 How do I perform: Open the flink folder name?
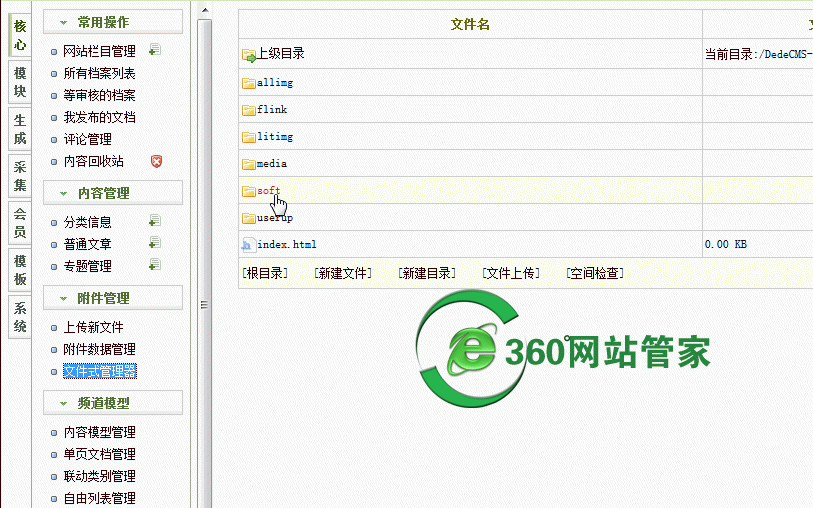272,109
